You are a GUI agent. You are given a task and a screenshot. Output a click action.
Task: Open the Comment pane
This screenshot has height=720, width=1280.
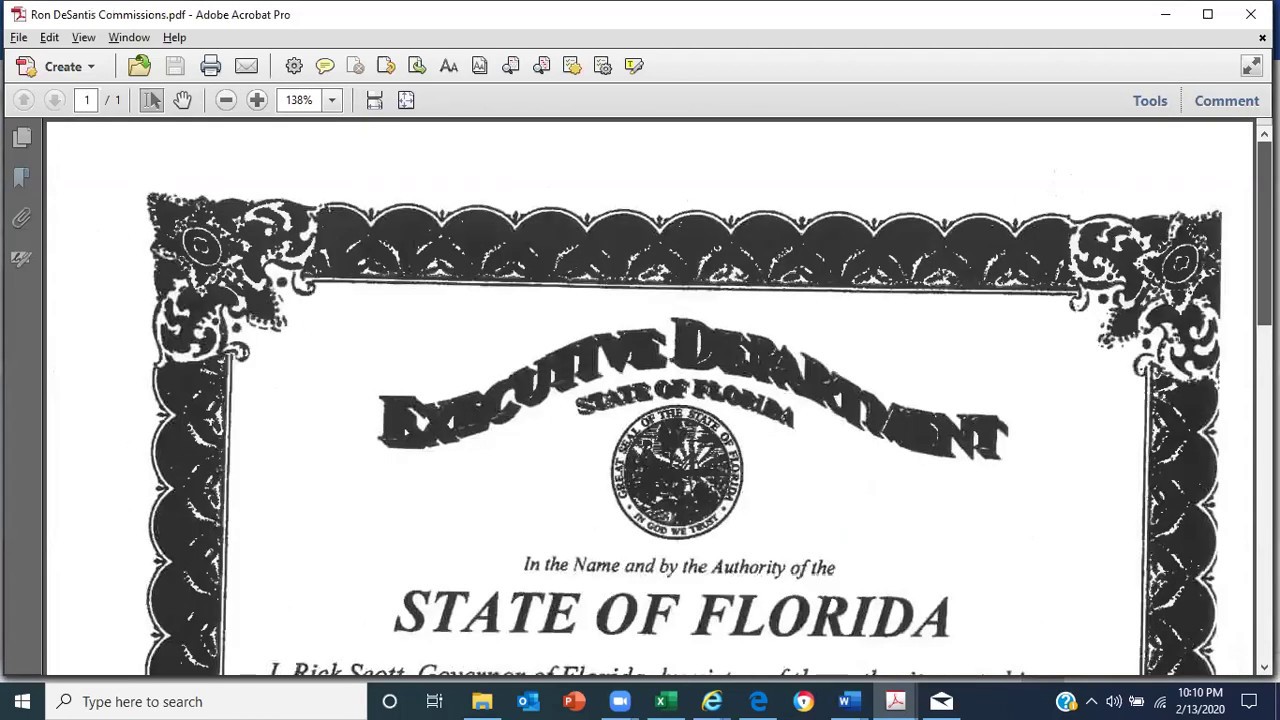click(1226, 101)
